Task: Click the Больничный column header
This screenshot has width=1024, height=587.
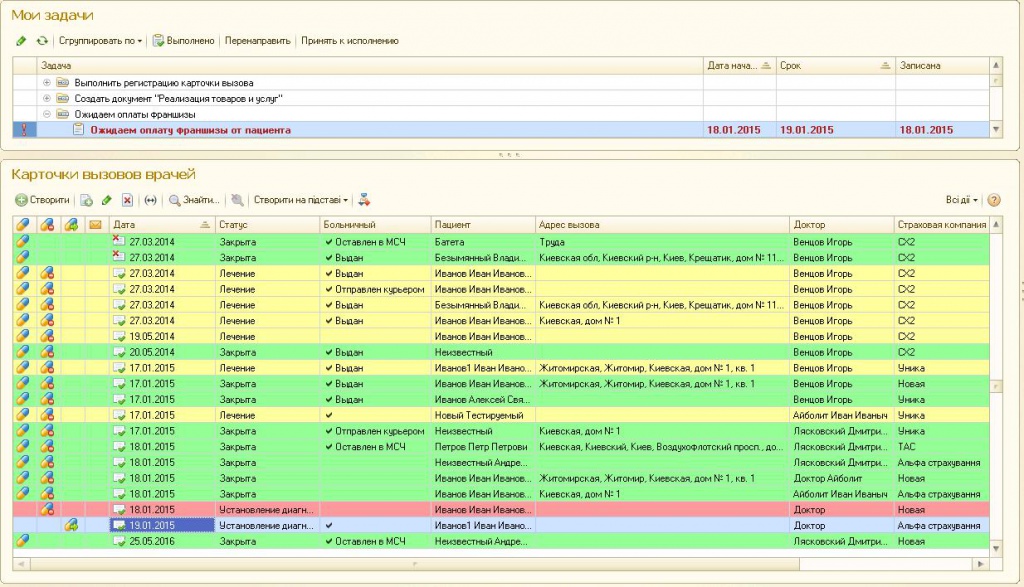Action: pos(376,225)
